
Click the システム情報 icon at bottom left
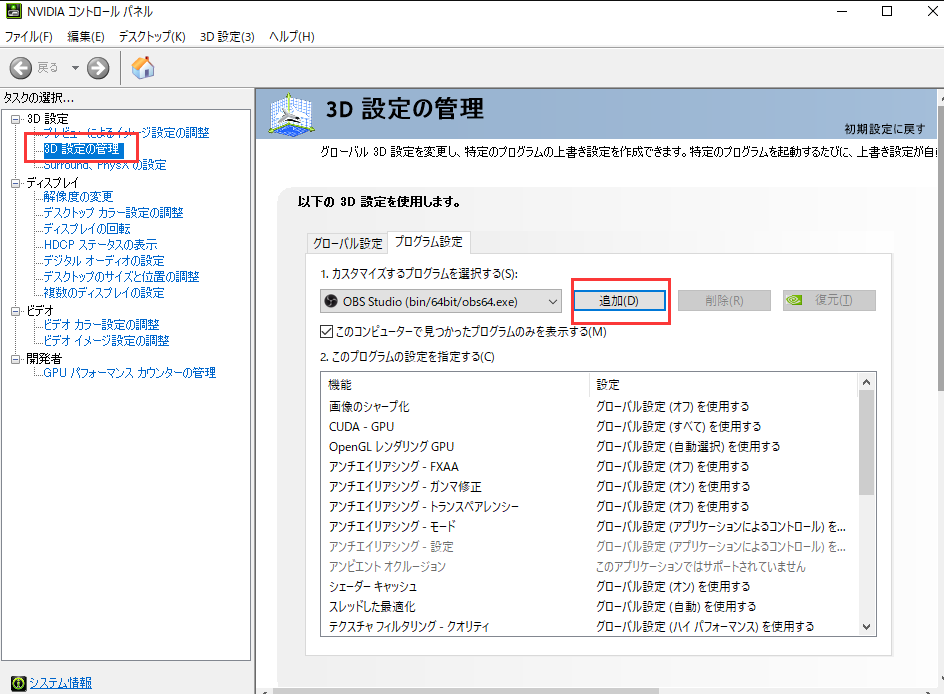tap(19, 683)
